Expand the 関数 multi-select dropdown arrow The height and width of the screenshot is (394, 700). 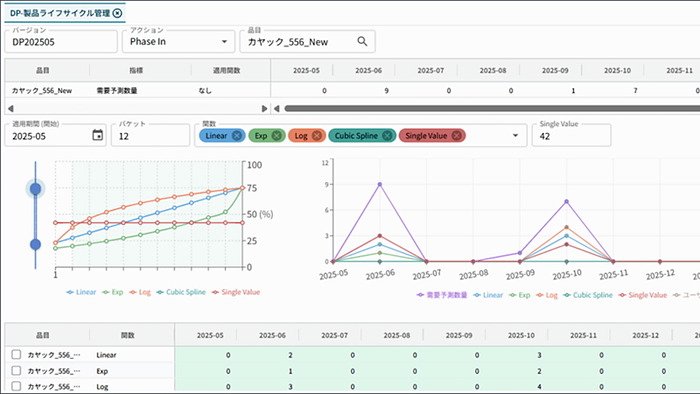click(515, 136)
